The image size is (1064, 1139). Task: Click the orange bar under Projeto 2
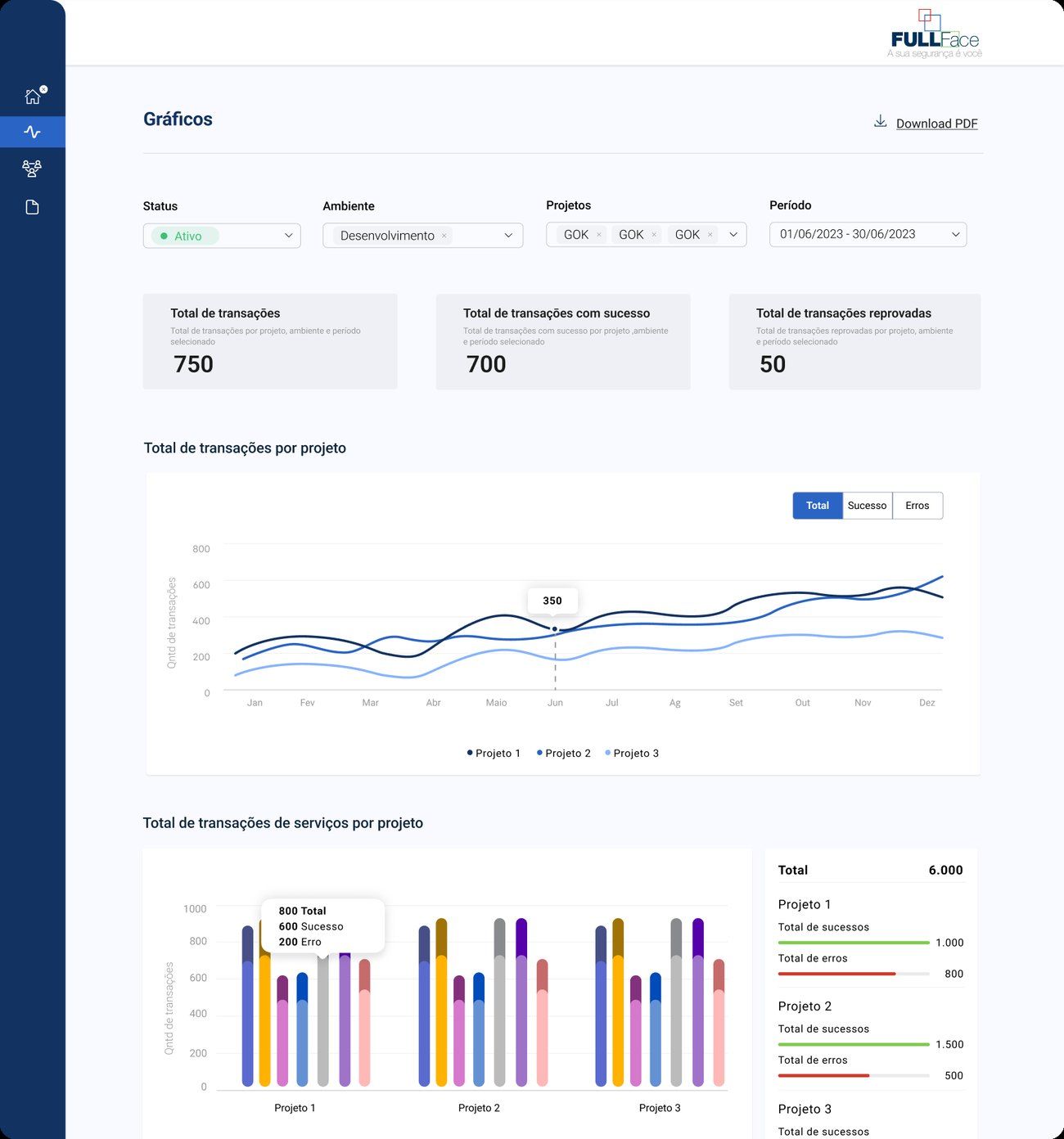(441, 1002)
